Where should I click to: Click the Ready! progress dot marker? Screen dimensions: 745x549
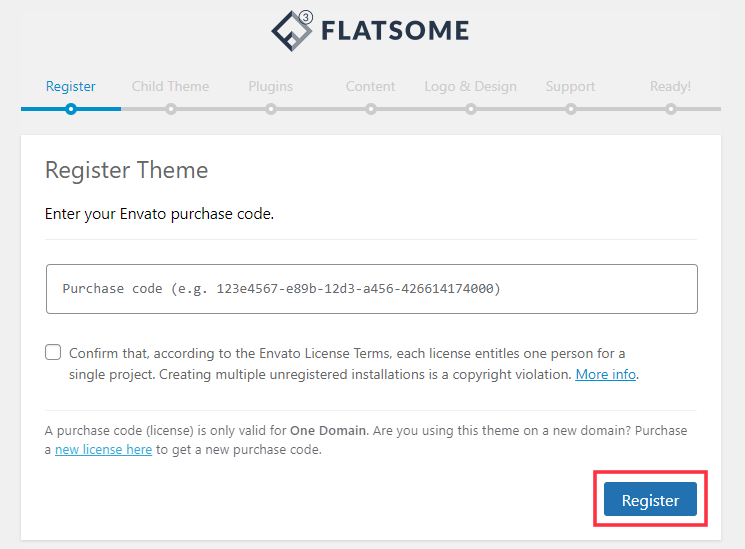(x=671, y=109)
